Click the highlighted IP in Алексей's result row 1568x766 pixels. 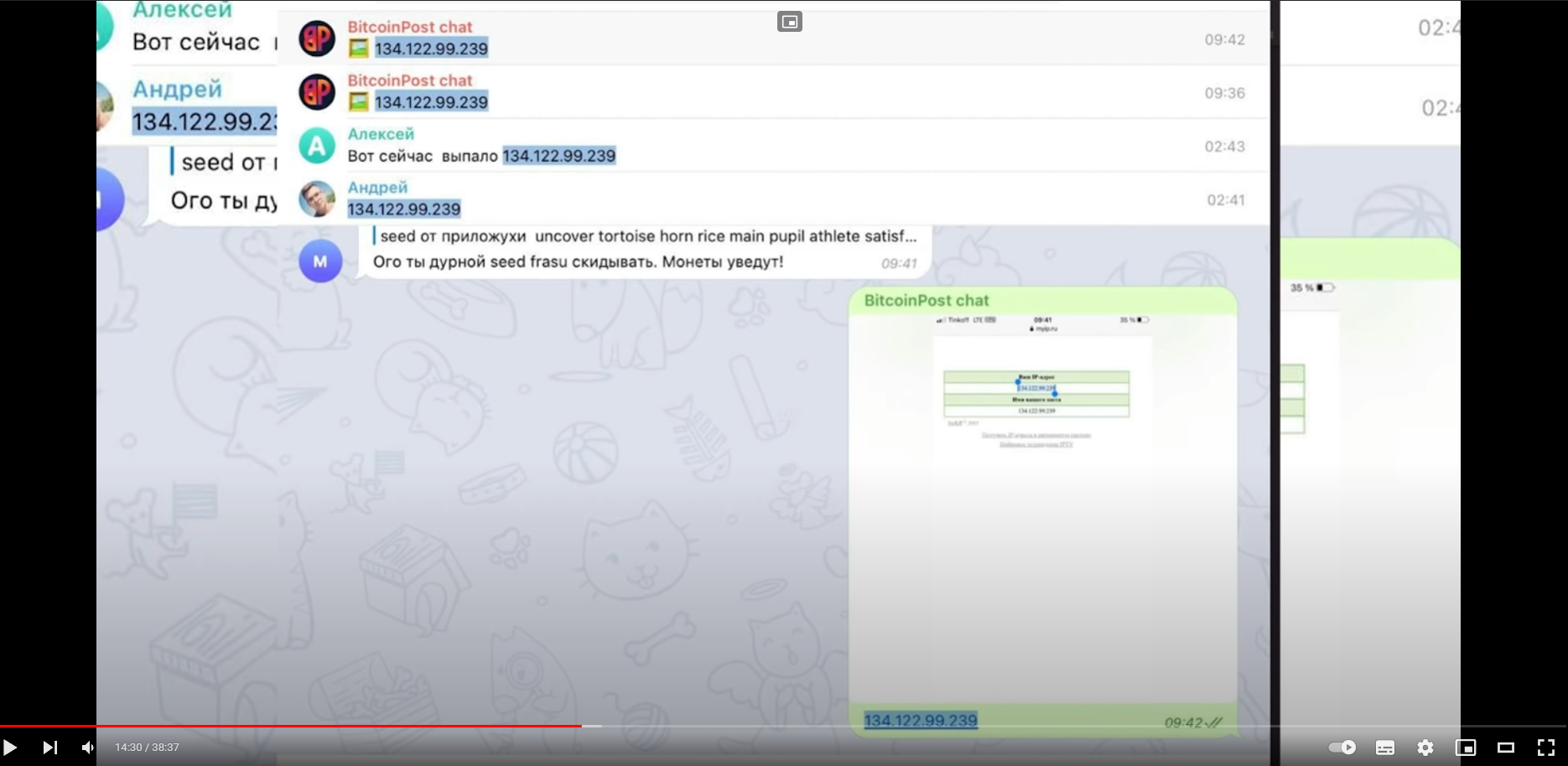pos(559,156)
